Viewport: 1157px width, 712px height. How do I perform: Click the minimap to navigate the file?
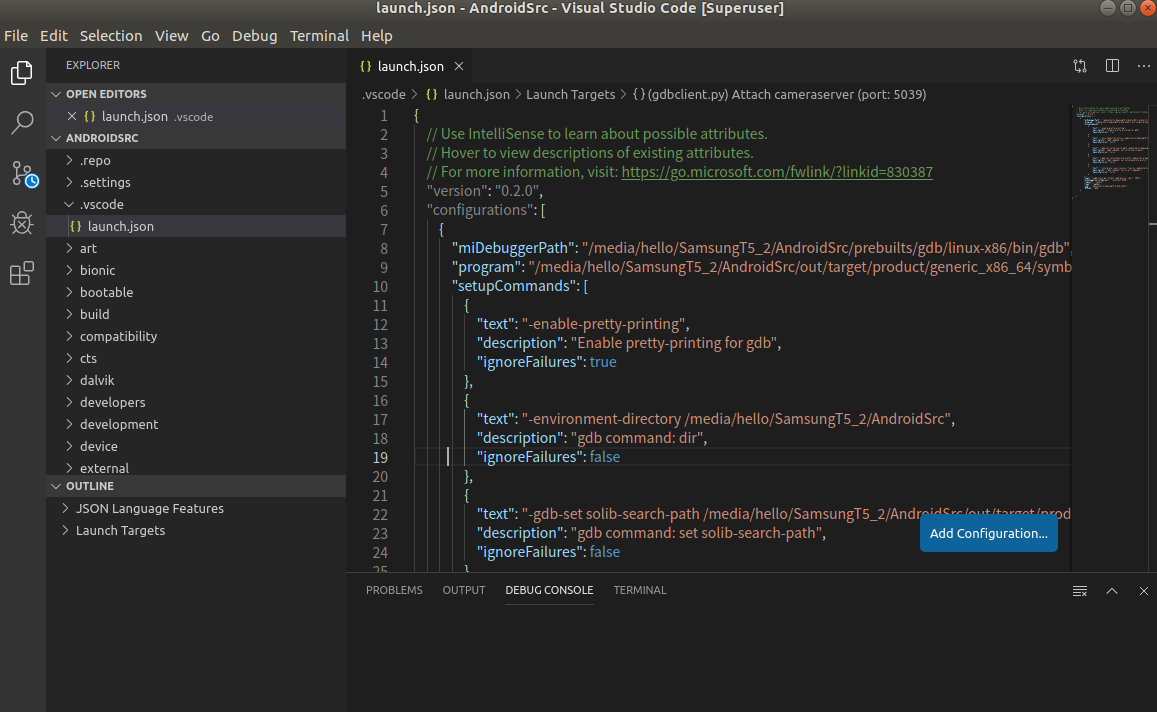[x=1110, y=150]
